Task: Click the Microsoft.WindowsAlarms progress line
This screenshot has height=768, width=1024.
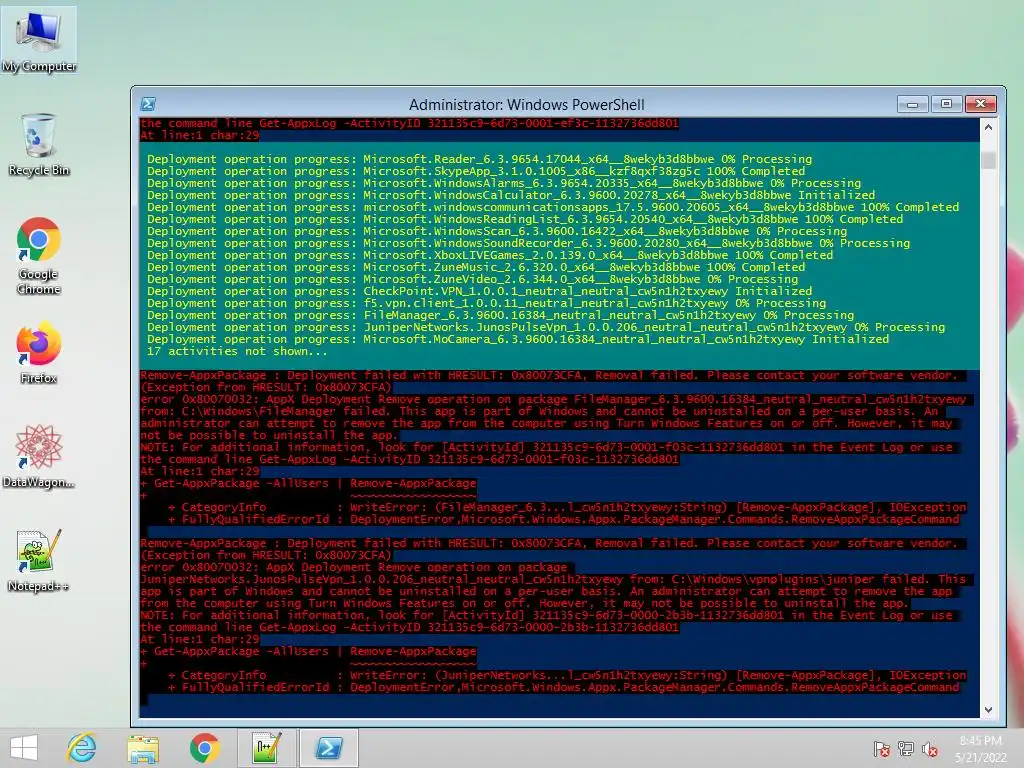Action: tap(504, 184)
